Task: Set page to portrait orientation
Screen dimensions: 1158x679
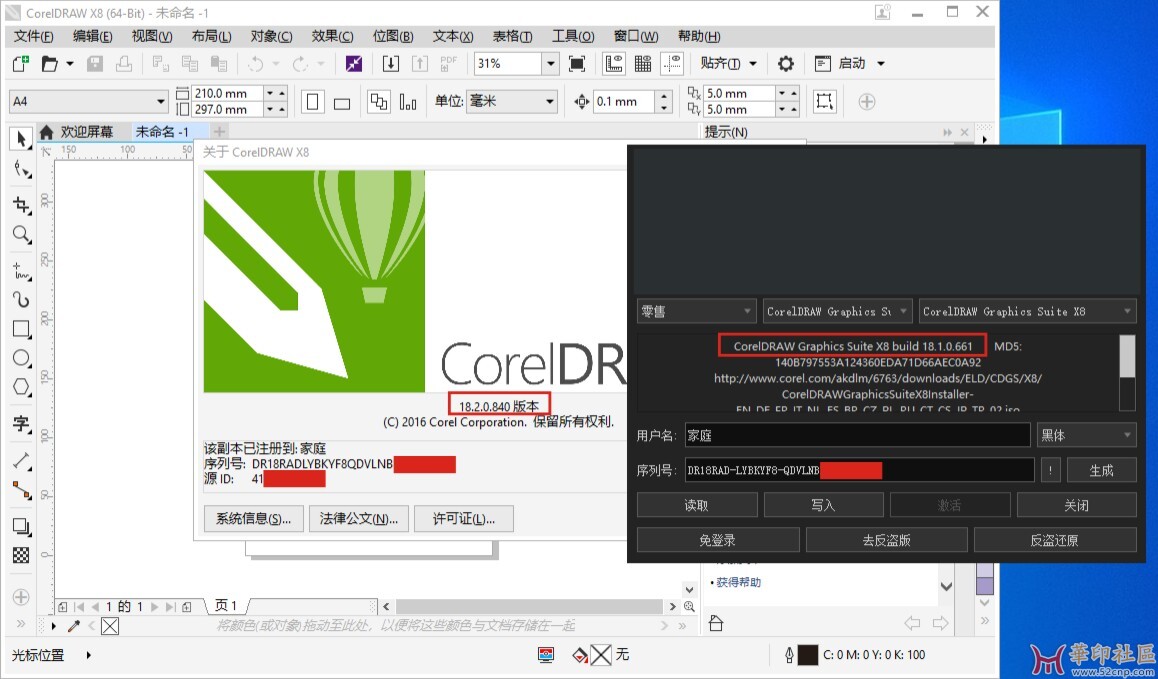Action: [312, 101]
